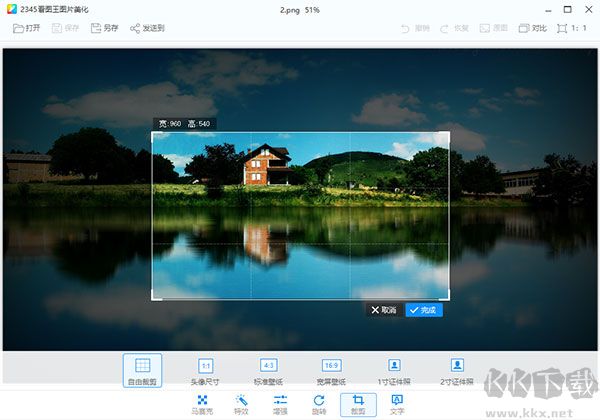Select the 4:3 标准壁纸 crop preset
600x420 pixels.
(268, 371)
